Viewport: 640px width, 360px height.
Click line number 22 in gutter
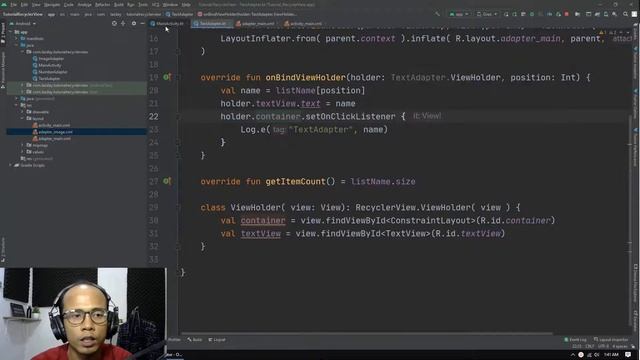tap(153, 116)
